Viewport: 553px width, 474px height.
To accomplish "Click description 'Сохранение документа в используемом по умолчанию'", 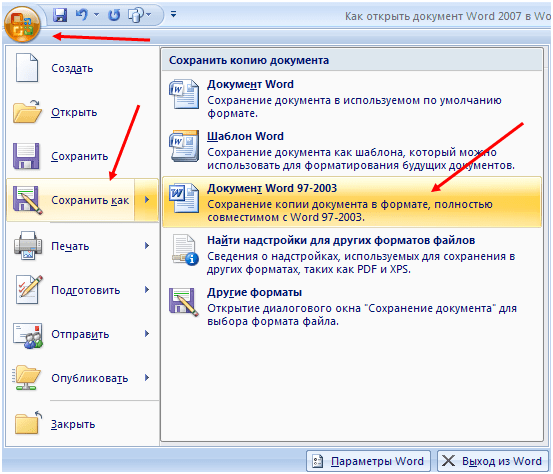I will (354, 101).
